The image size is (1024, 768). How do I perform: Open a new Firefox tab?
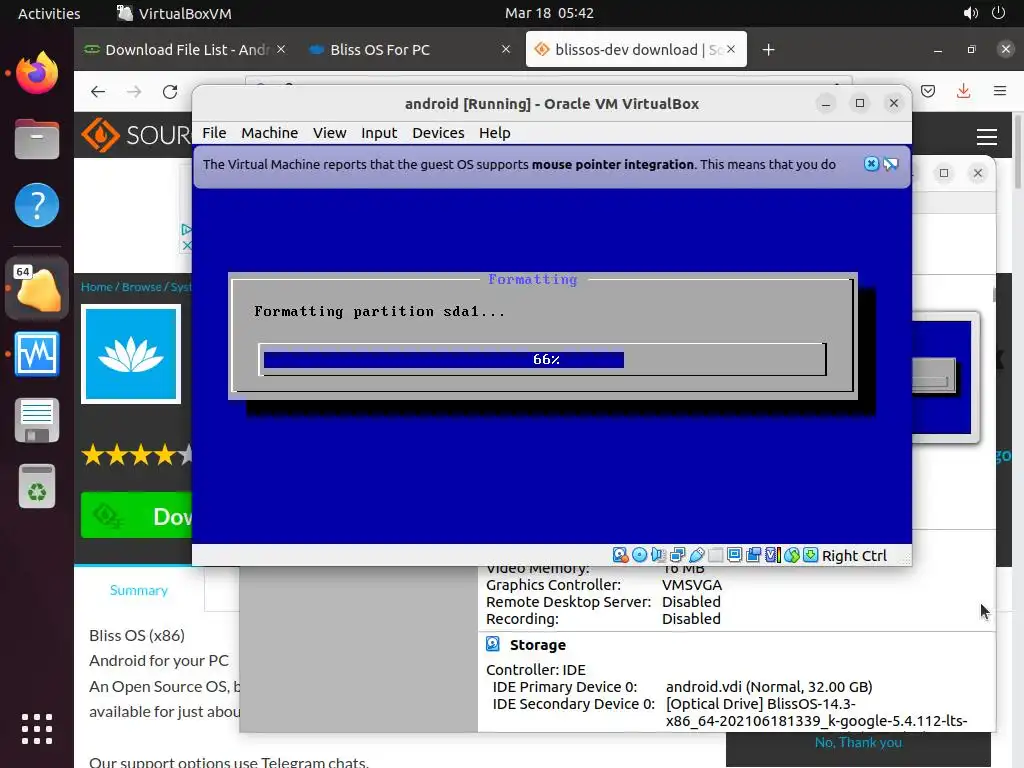pos(769,50)
